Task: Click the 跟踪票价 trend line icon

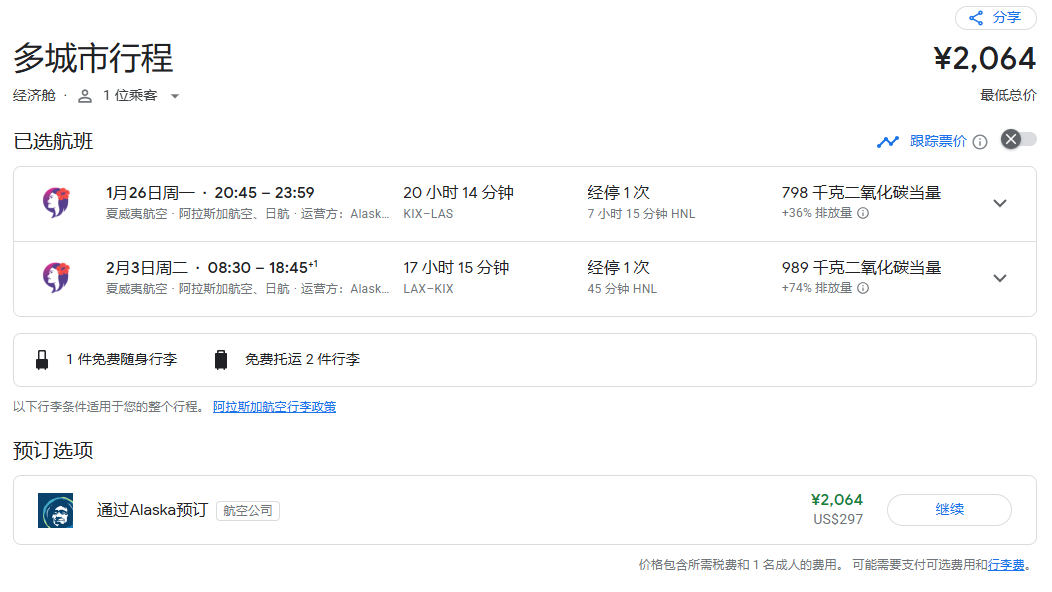Action: click(888, 142)
